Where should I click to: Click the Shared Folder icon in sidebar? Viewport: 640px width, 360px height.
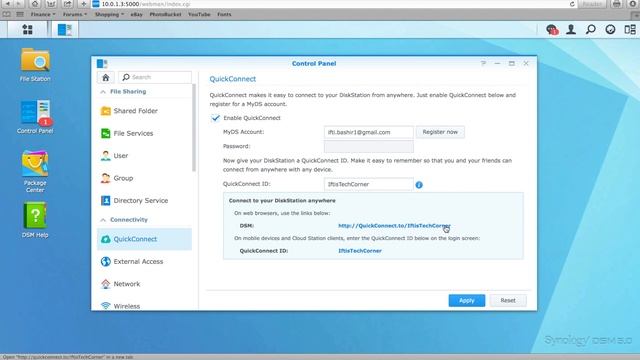tap(105, 111)
